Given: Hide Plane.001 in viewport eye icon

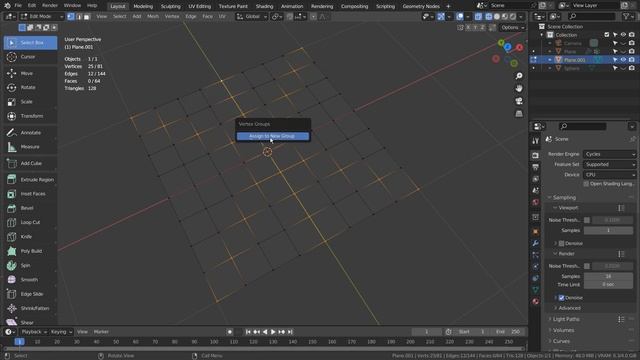Looking at the screenshot, I should pos(623,60).
